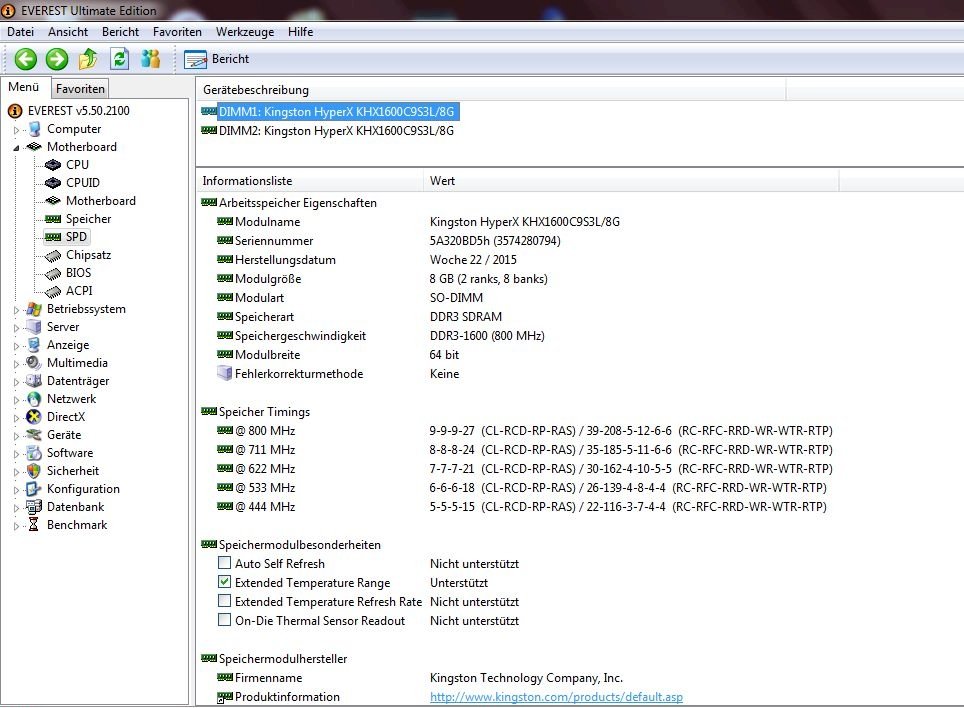
Task: Click the Up one level toolbar icon
Action: click(88, 59)
